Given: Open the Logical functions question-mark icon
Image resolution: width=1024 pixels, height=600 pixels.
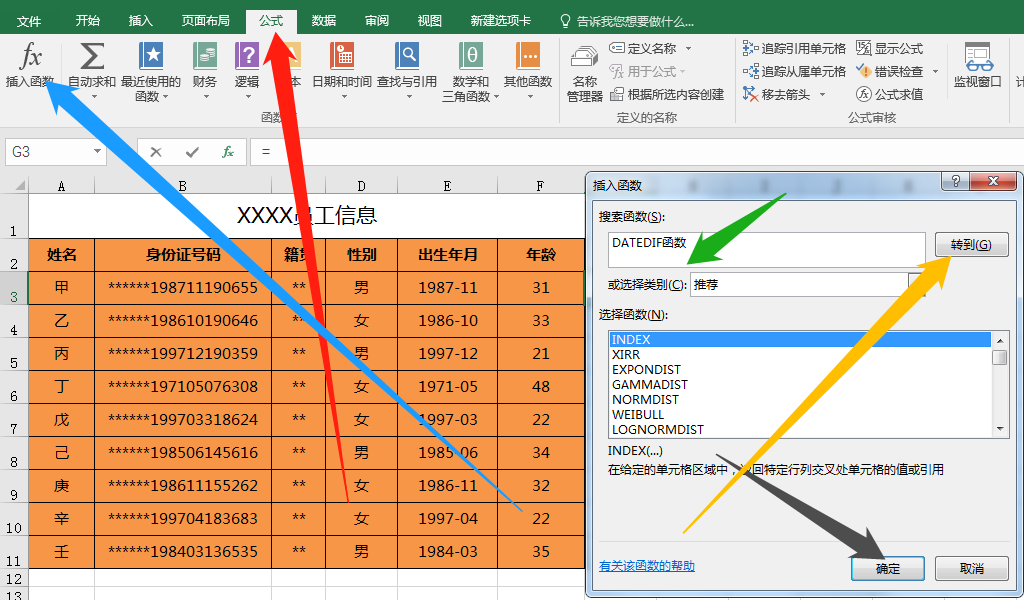Looking at the screenshot, I should click(247, 56).
